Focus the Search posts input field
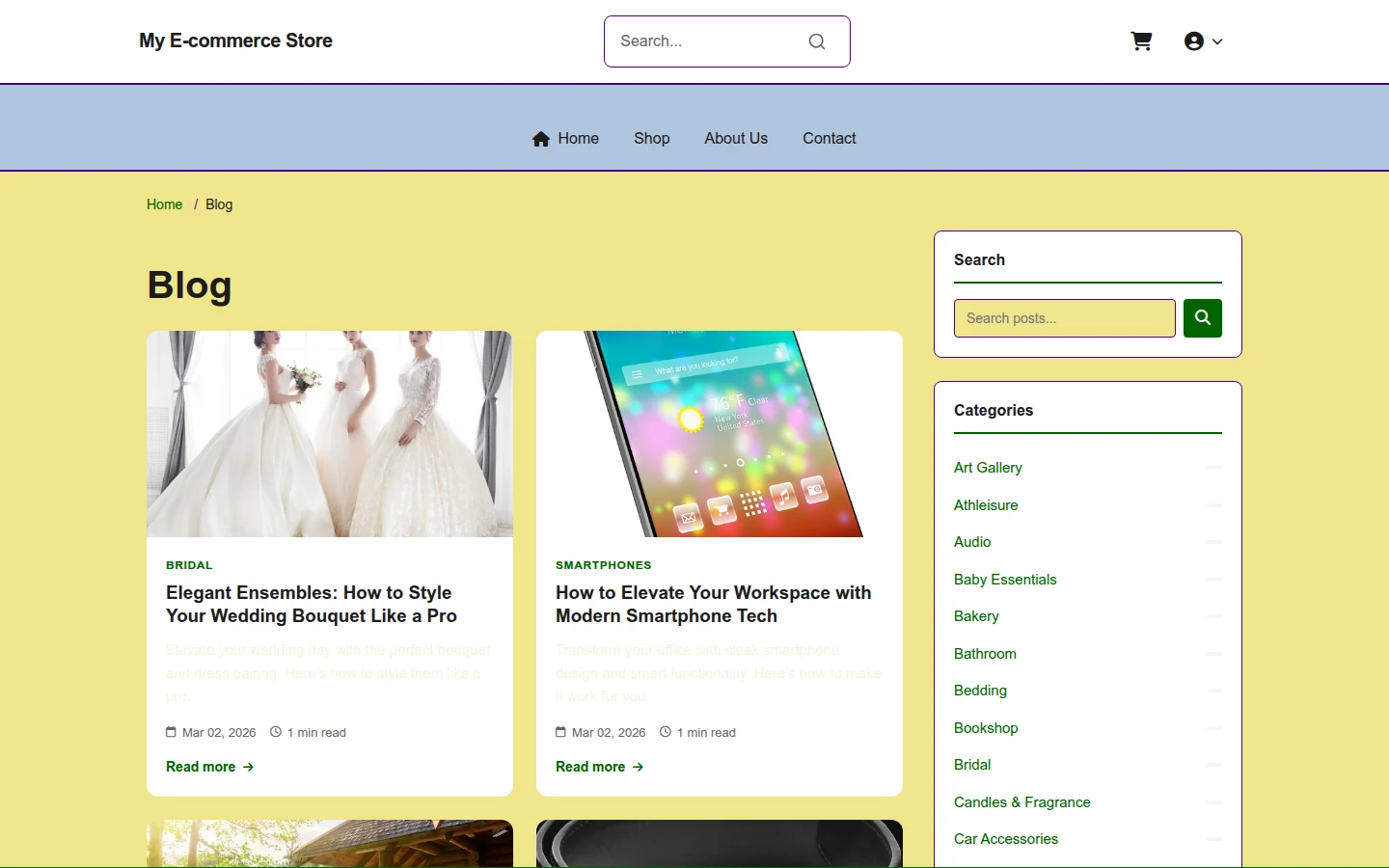Screen dimensions: 1389x868 point(1065,318)
